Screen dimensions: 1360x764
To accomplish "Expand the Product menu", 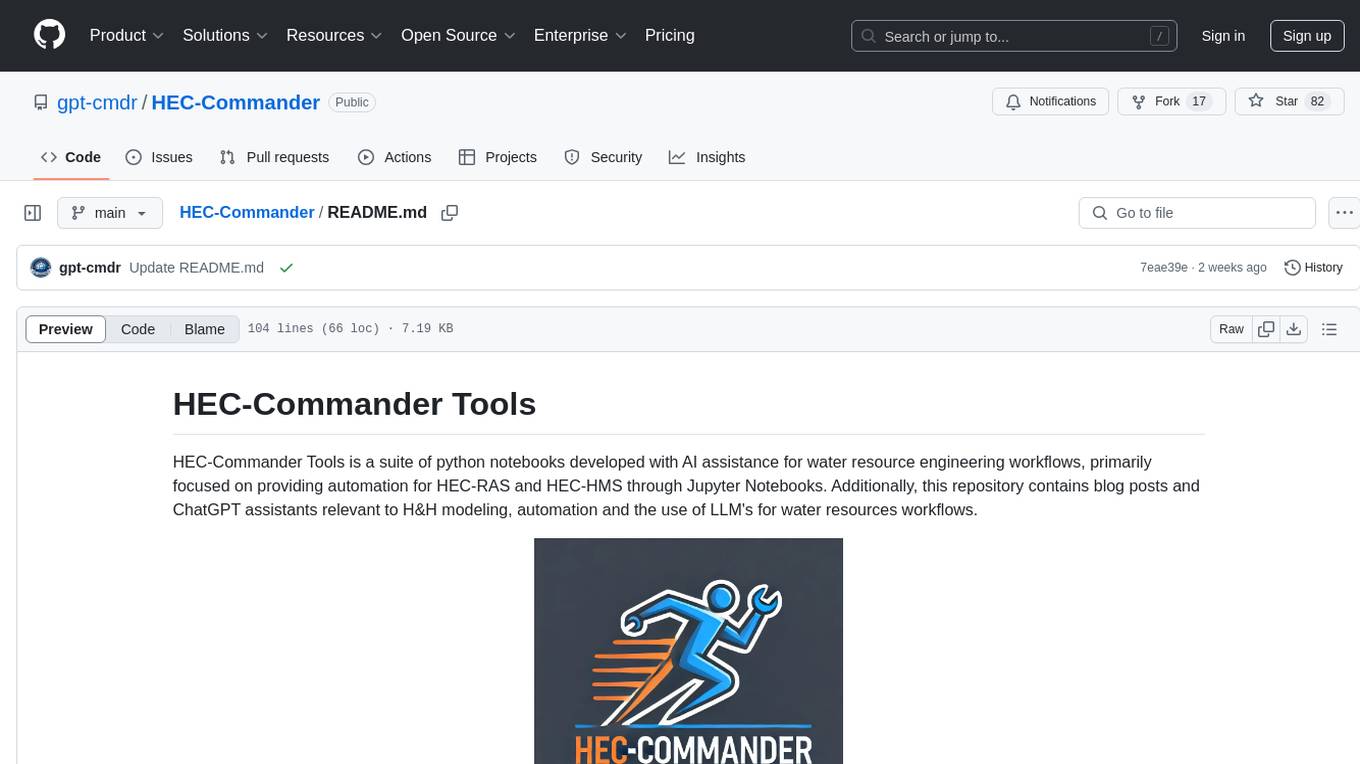I will pos(127,35).
